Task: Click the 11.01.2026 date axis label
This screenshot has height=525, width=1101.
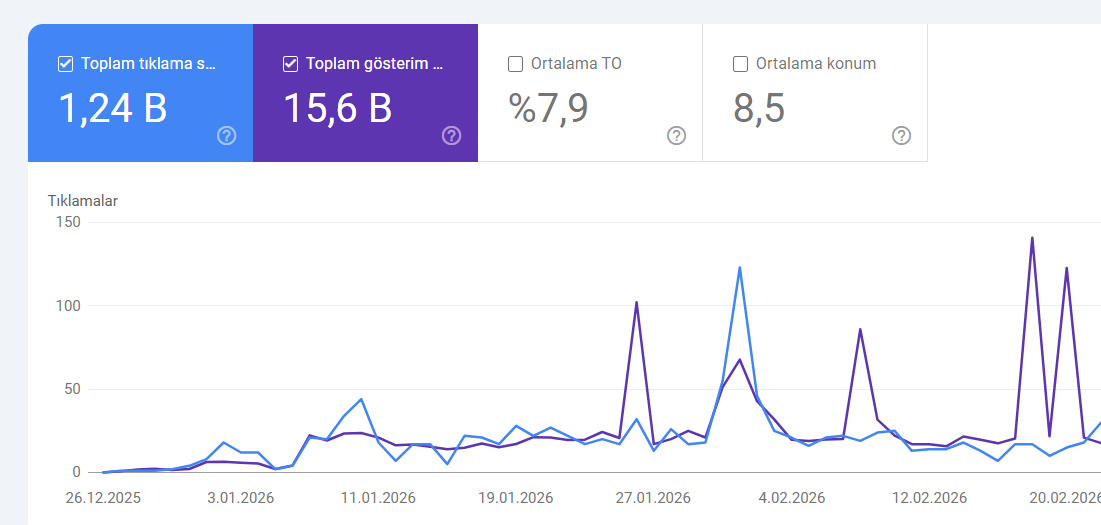Action: coord(378,497)
